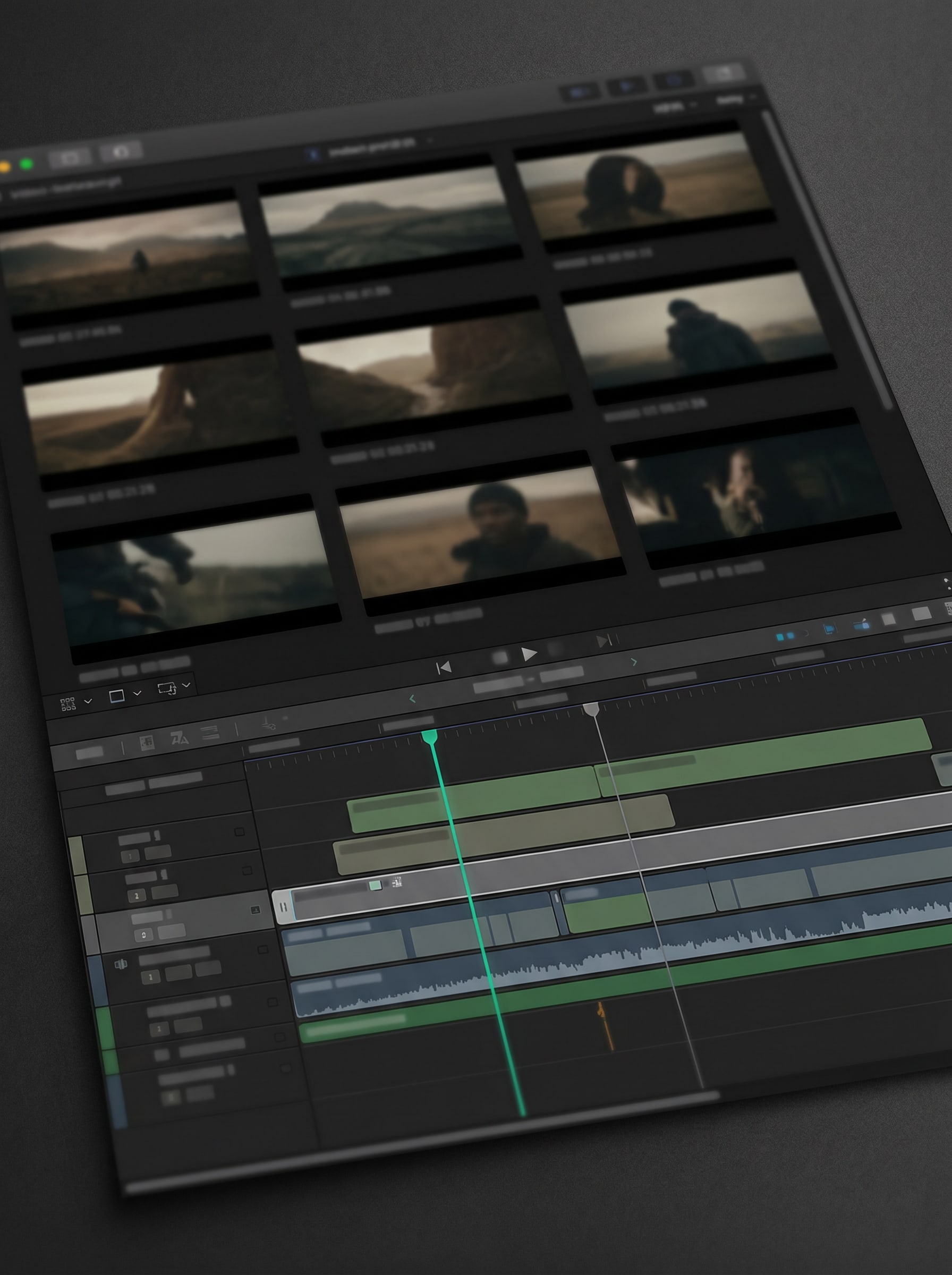
Task: Click the previous-edit green left chevron
Action: pos(412,699)
